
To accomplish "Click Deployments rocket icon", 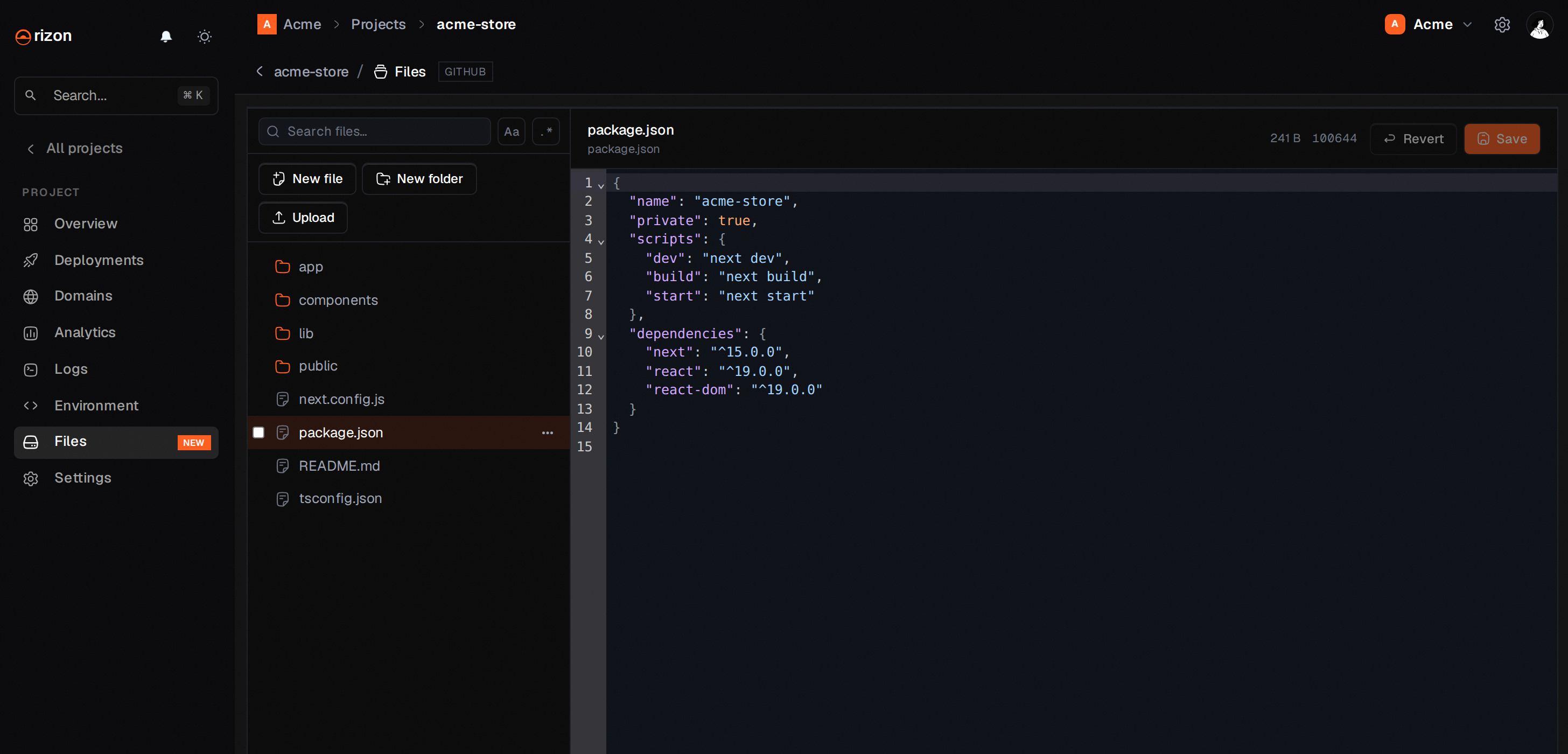I will [31, 261].
